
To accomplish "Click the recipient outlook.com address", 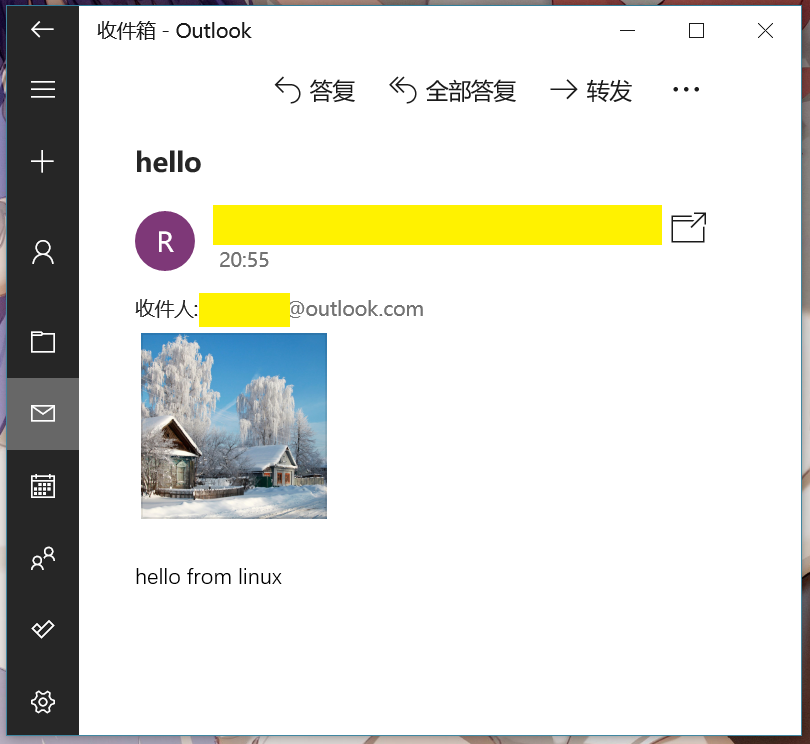I will (x=355, y=309).
